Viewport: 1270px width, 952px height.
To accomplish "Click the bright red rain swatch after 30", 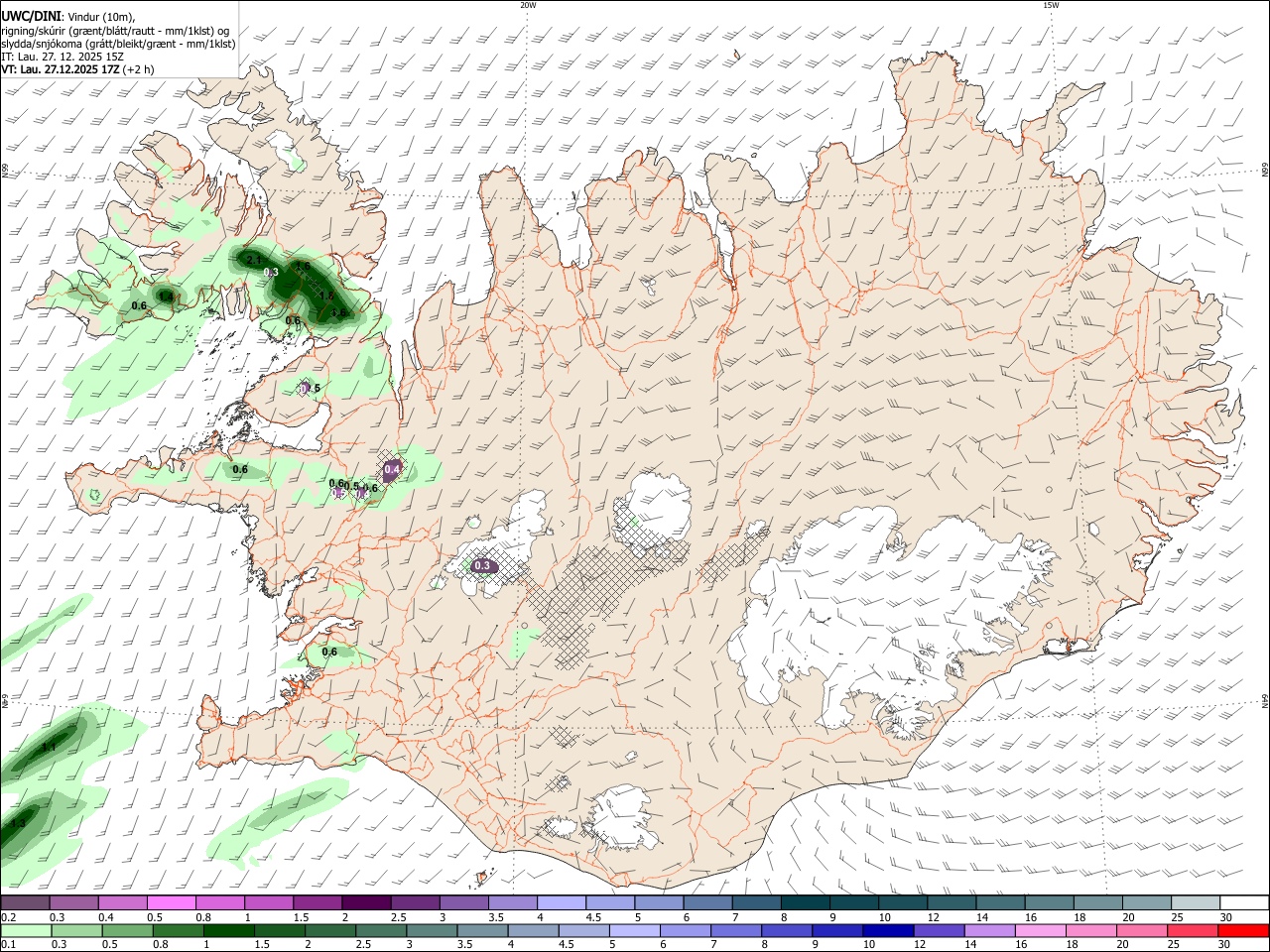I will point(1244,930).
